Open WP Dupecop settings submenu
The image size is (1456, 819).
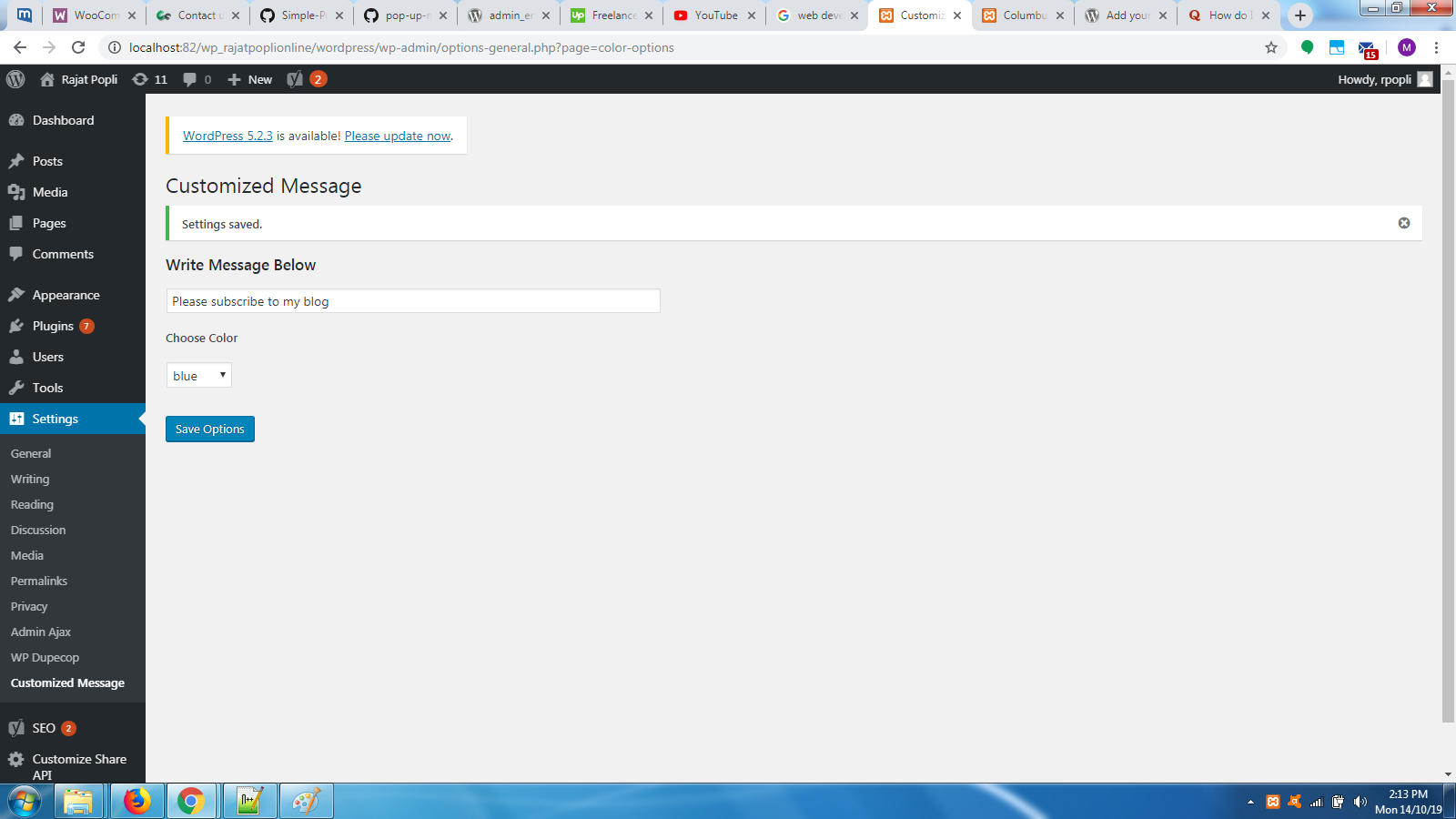pyautogui.click(x=45, y=657)
